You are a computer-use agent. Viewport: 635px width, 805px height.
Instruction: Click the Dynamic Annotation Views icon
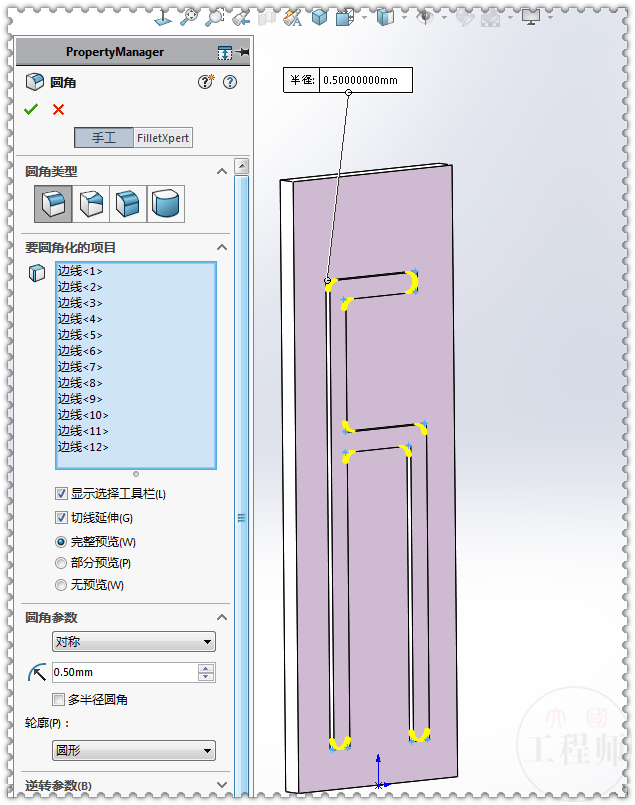pyautogui.click(x=293, y=18)
